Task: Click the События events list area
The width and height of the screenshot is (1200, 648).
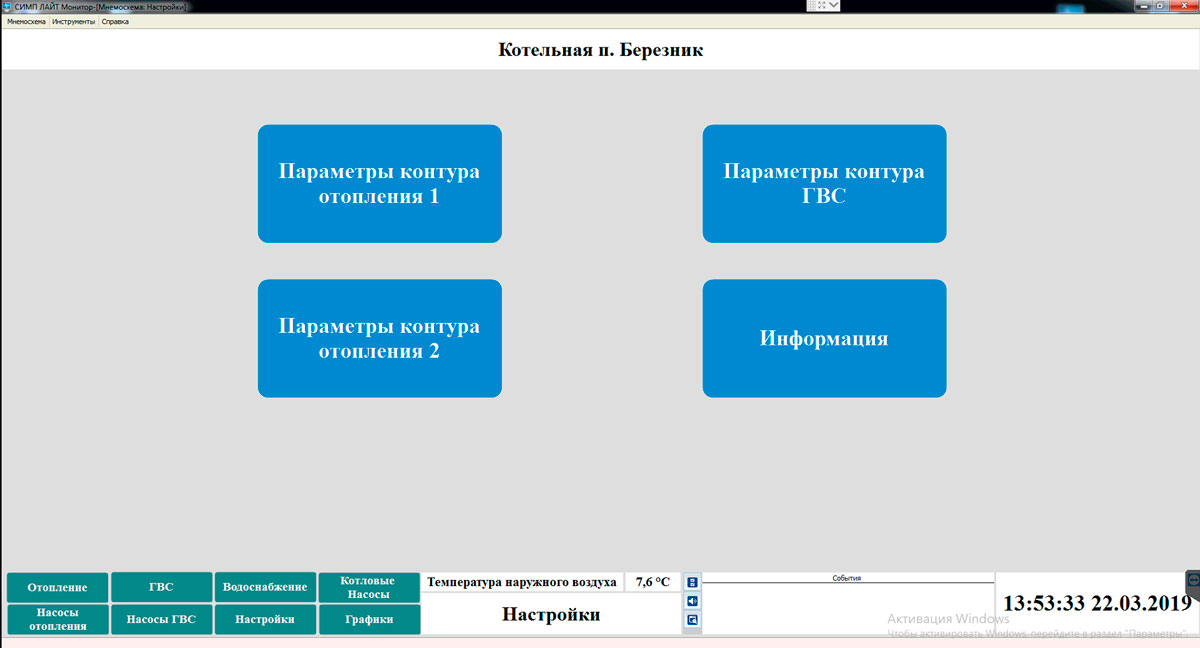Action: coord(847,606)
